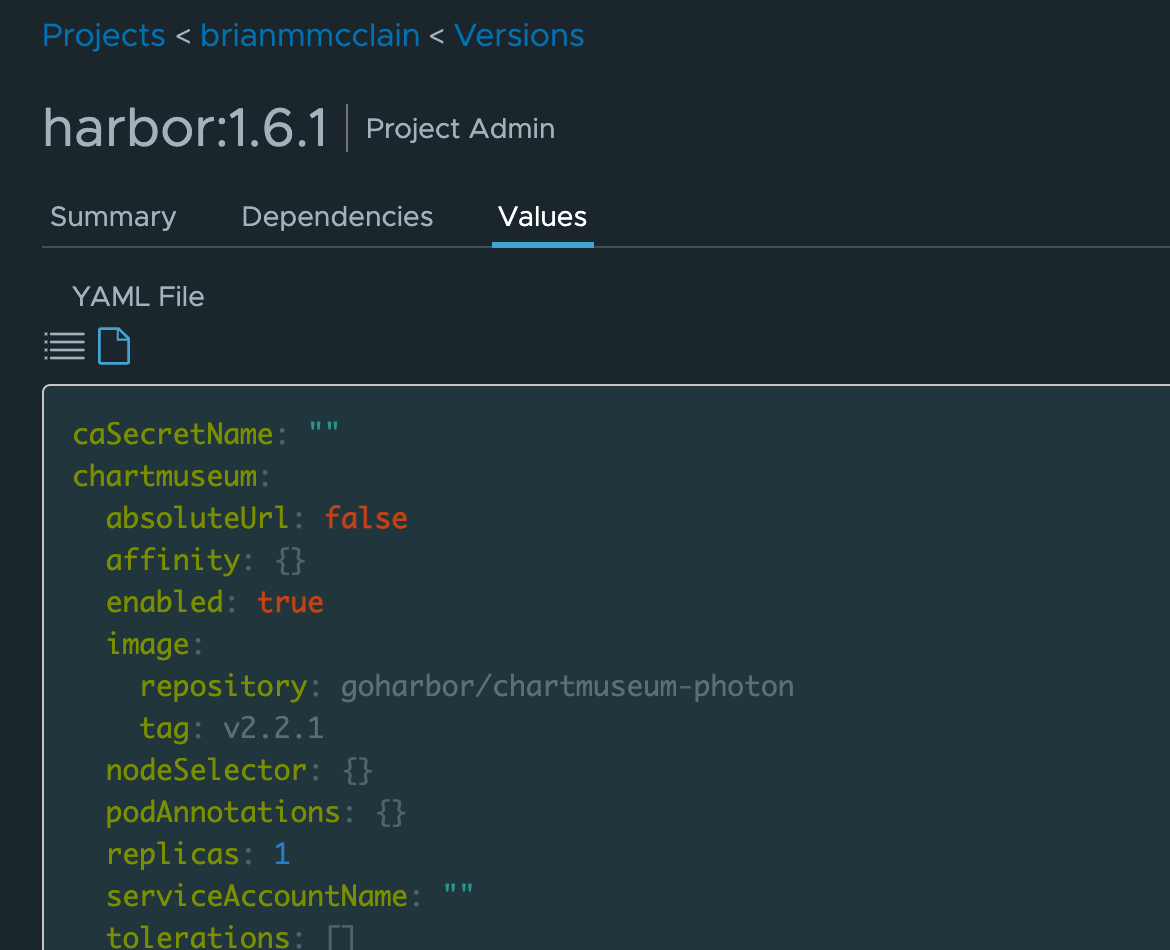Click the chartmuseum section key

(165, 476)
